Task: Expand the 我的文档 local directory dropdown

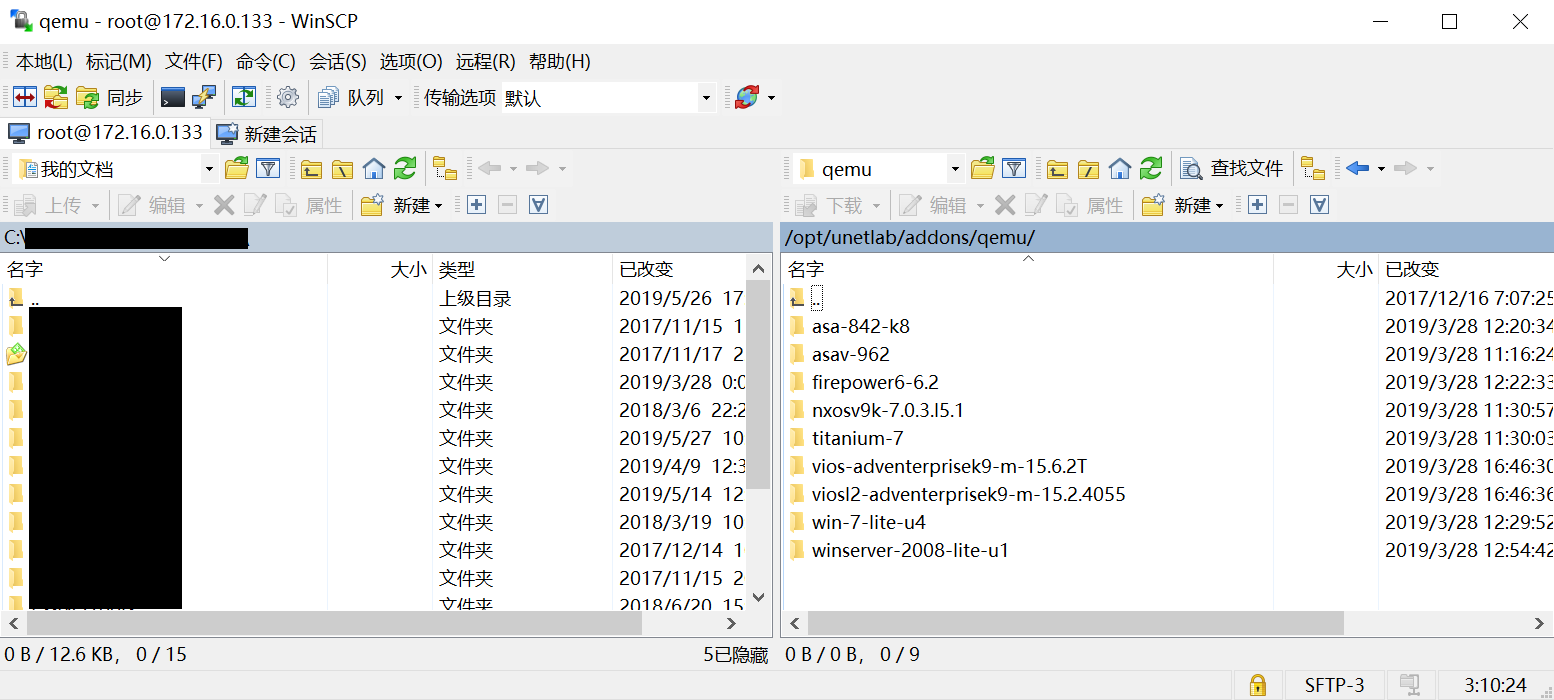Action: [x=209, y=169]
